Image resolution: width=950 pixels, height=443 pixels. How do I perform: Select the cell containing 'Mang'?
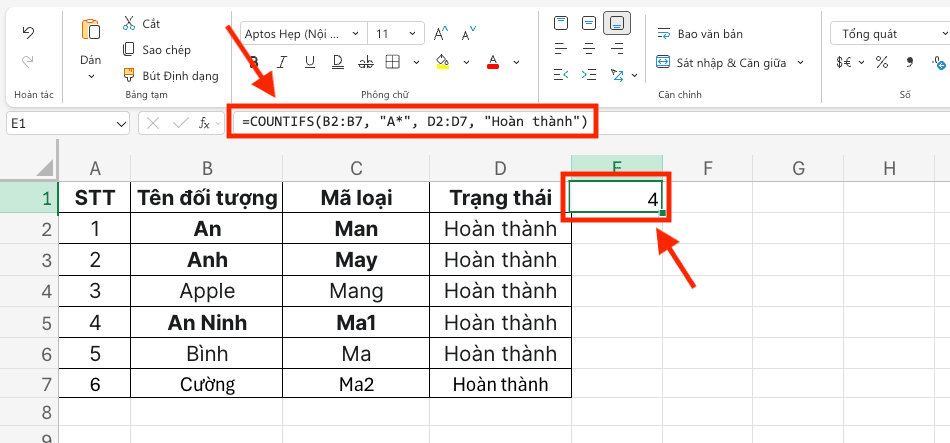pos(356,291)
